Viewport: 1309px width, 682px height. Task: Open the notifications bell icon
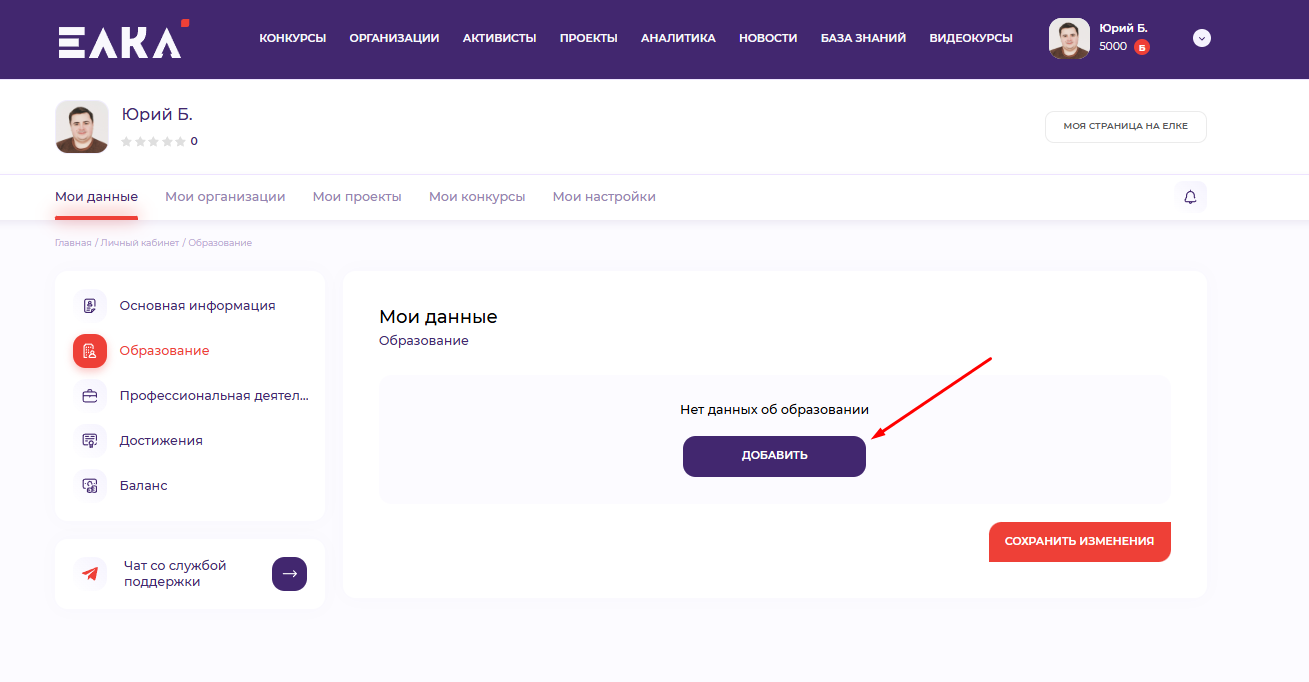pos(1190,197)
